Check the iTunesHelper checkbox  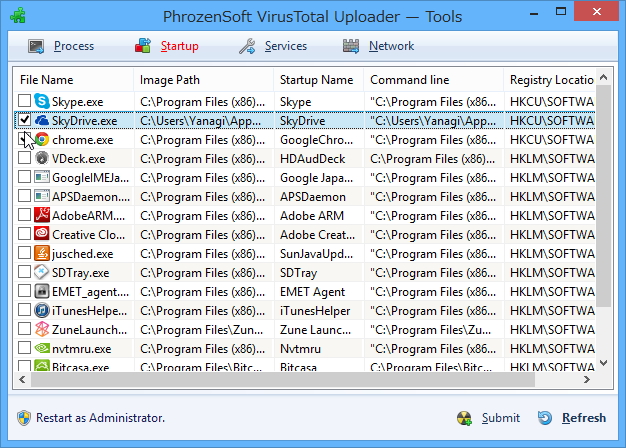[24, 309]
